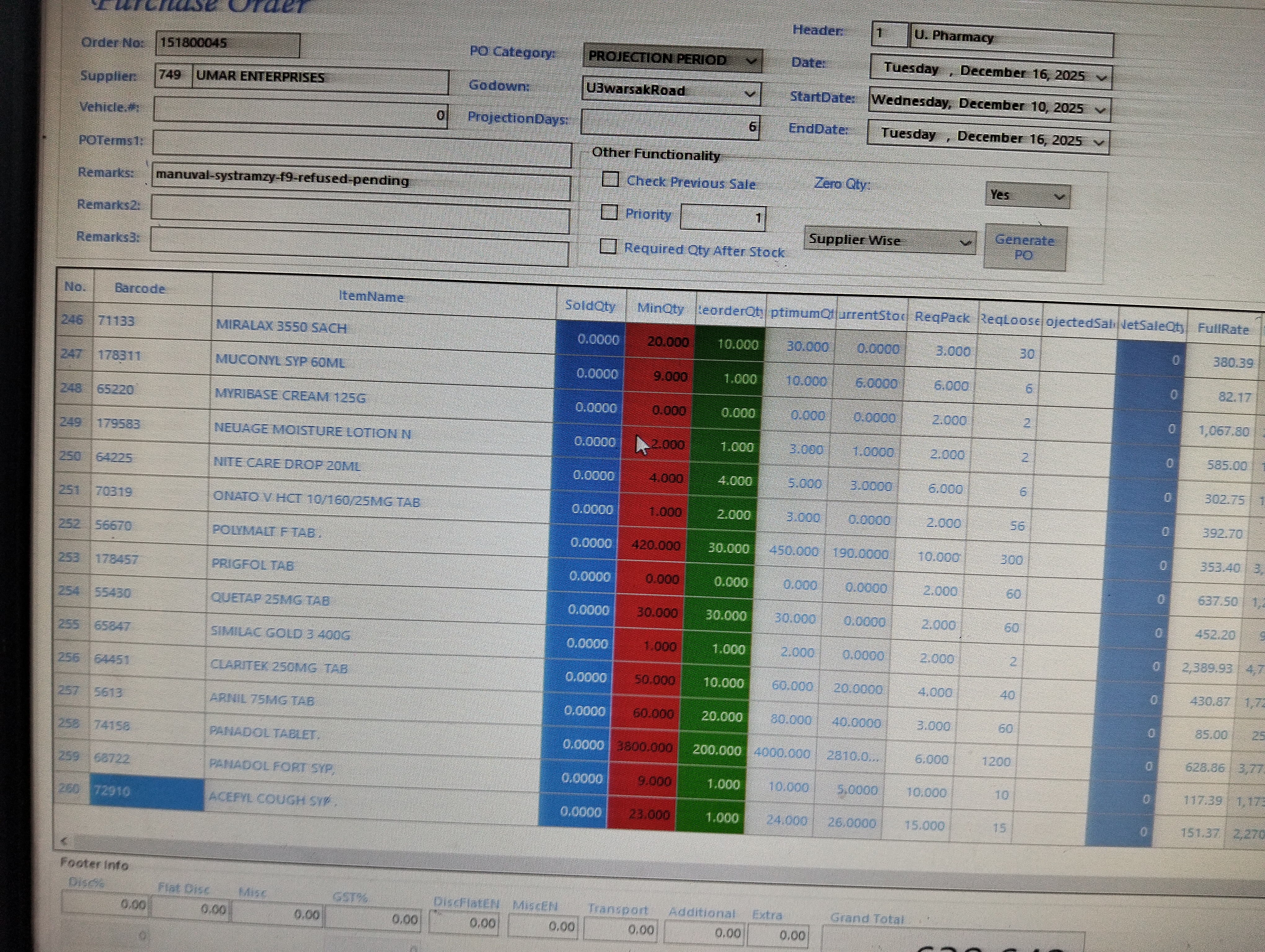Open the EndDate calendar dropdown arrow
The image size is (1265, 952).
(1099, 142)
